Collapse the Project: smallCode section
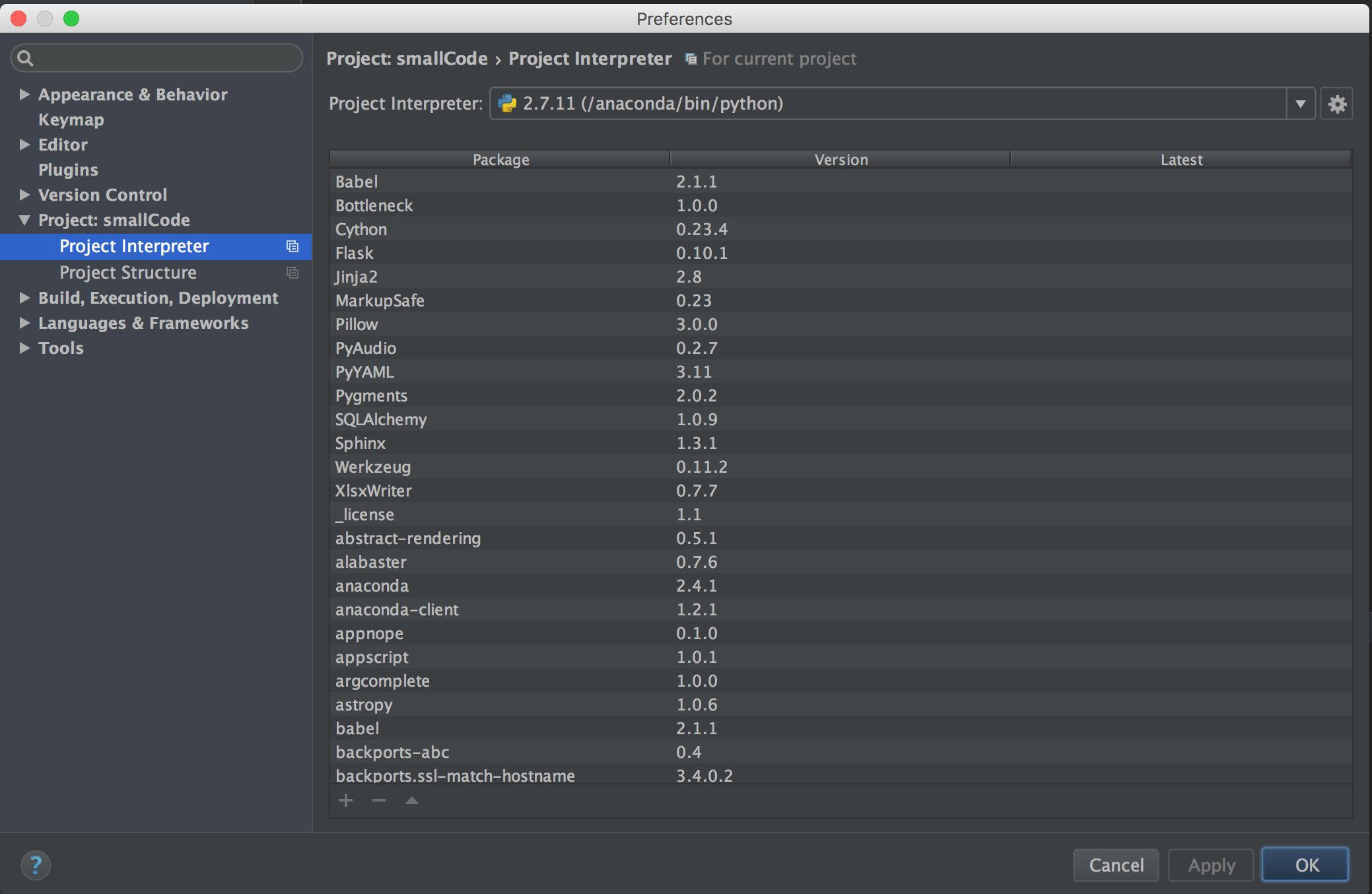The image size is (1372, 894). 24,220
